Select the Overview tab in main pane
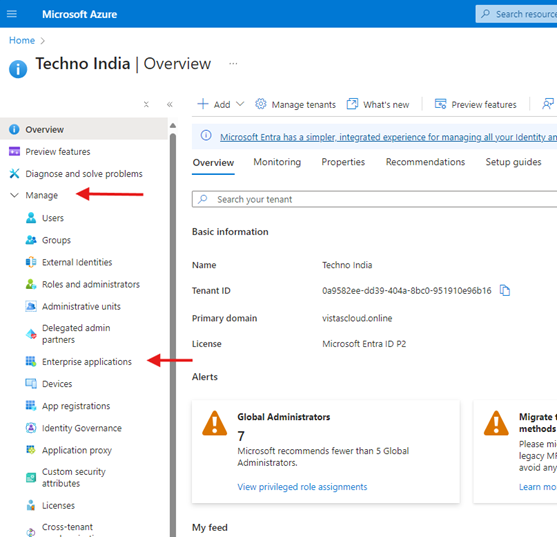 [x=213, y=163]
